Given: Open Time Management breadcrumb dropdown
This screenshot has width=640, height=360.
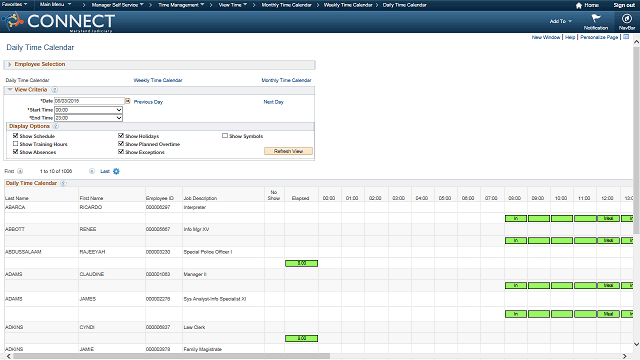Looking at the screenshot, I should click(181, 5).
